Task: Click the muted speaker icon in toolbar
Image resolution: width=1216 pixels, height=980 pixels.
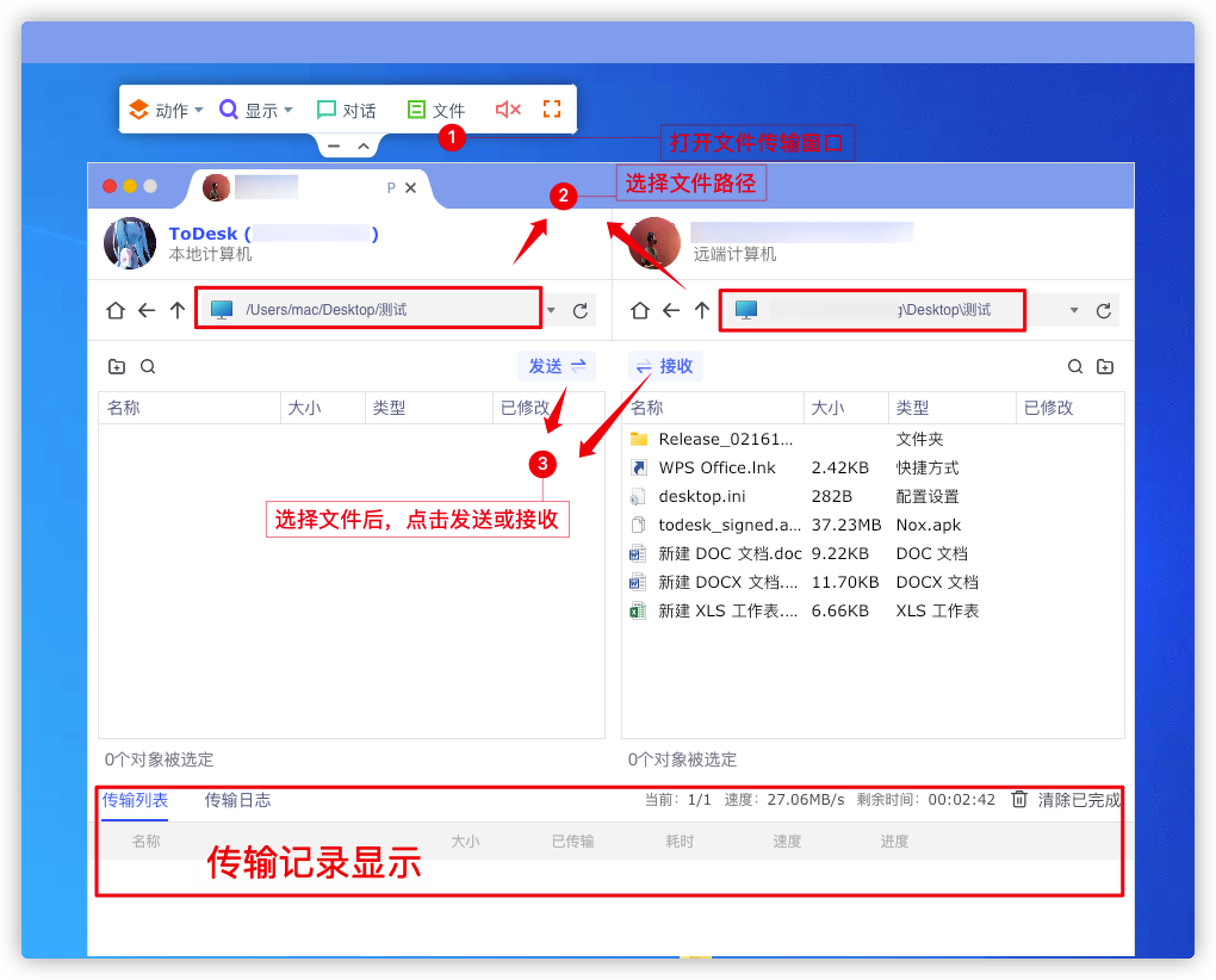Action: click(x=508, y=109)
